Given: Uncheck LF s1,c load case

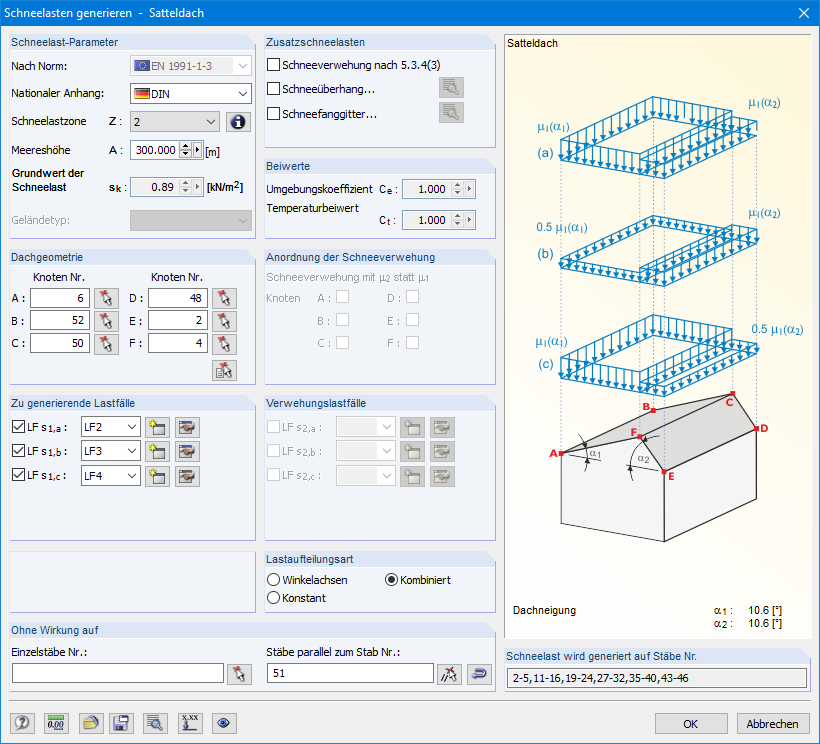Looking at the screenshot, I should pos(18,475).
